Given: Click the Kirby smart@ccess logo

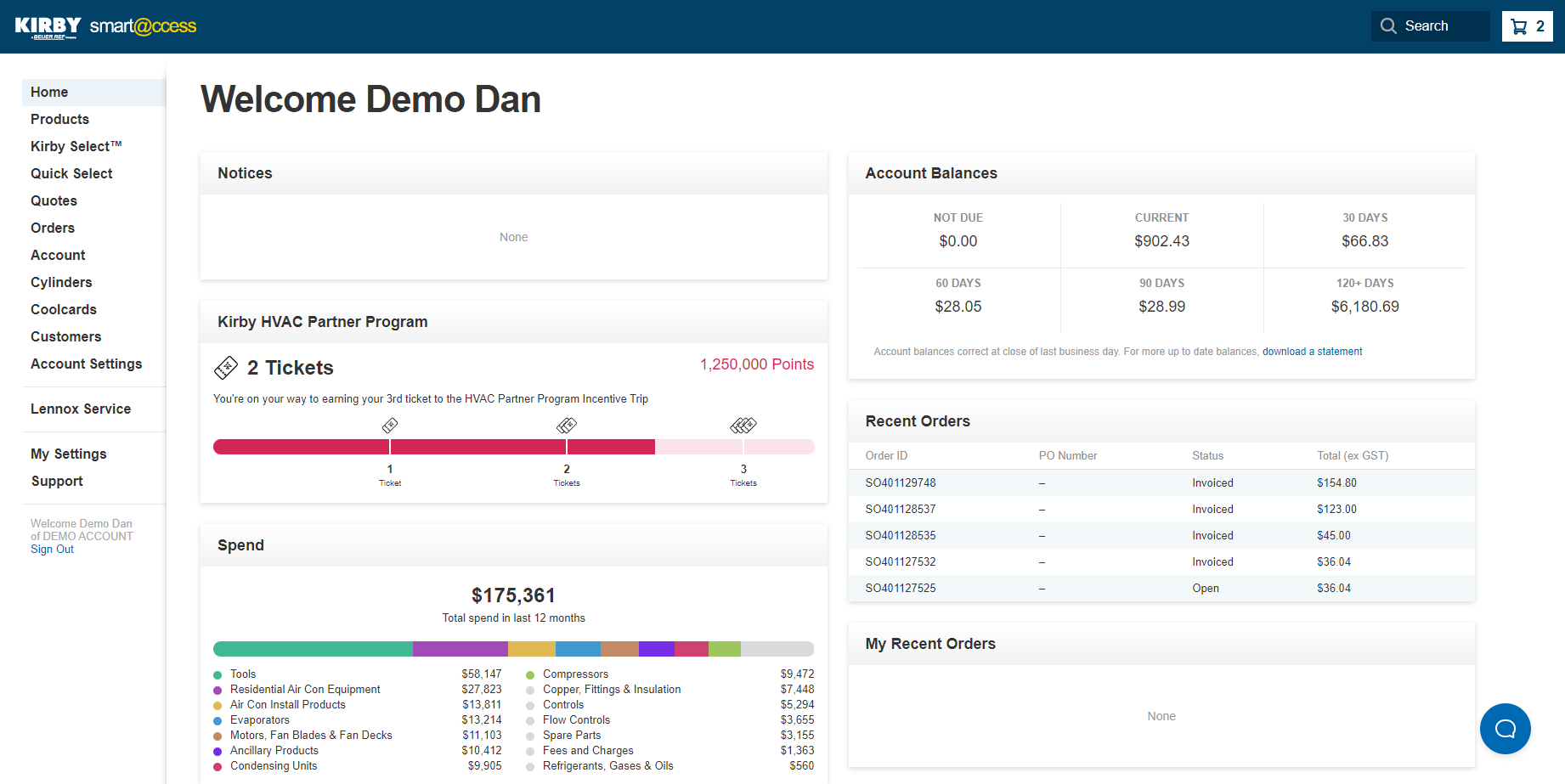Looking at the screenshot, I should coord(105,26).
